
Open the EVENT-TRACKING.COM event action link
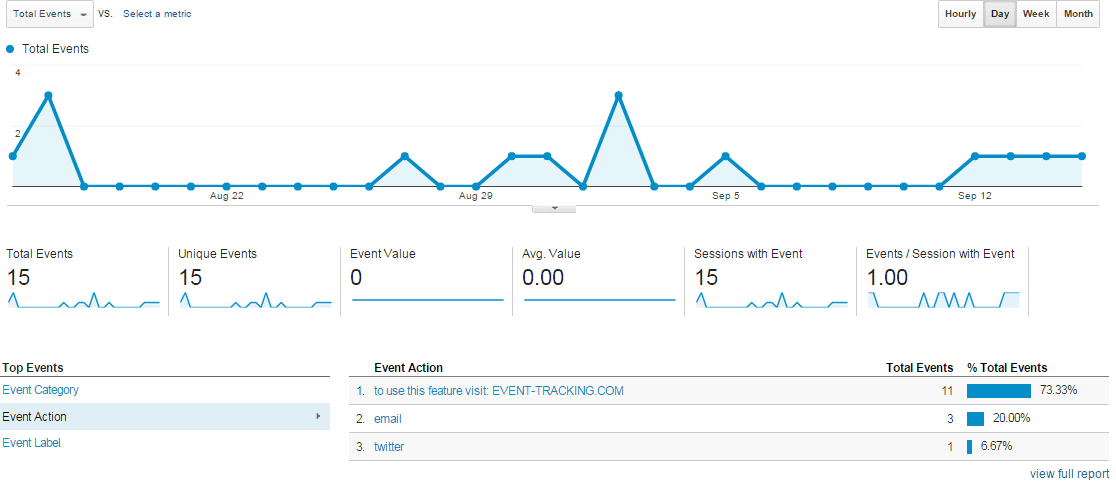point(498,391)
